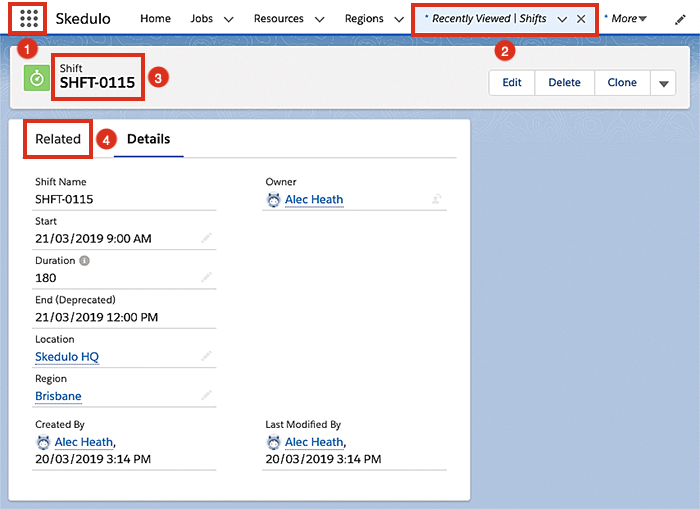Go to the Home tab
The image size is (700, 509).
click(155, 18)
